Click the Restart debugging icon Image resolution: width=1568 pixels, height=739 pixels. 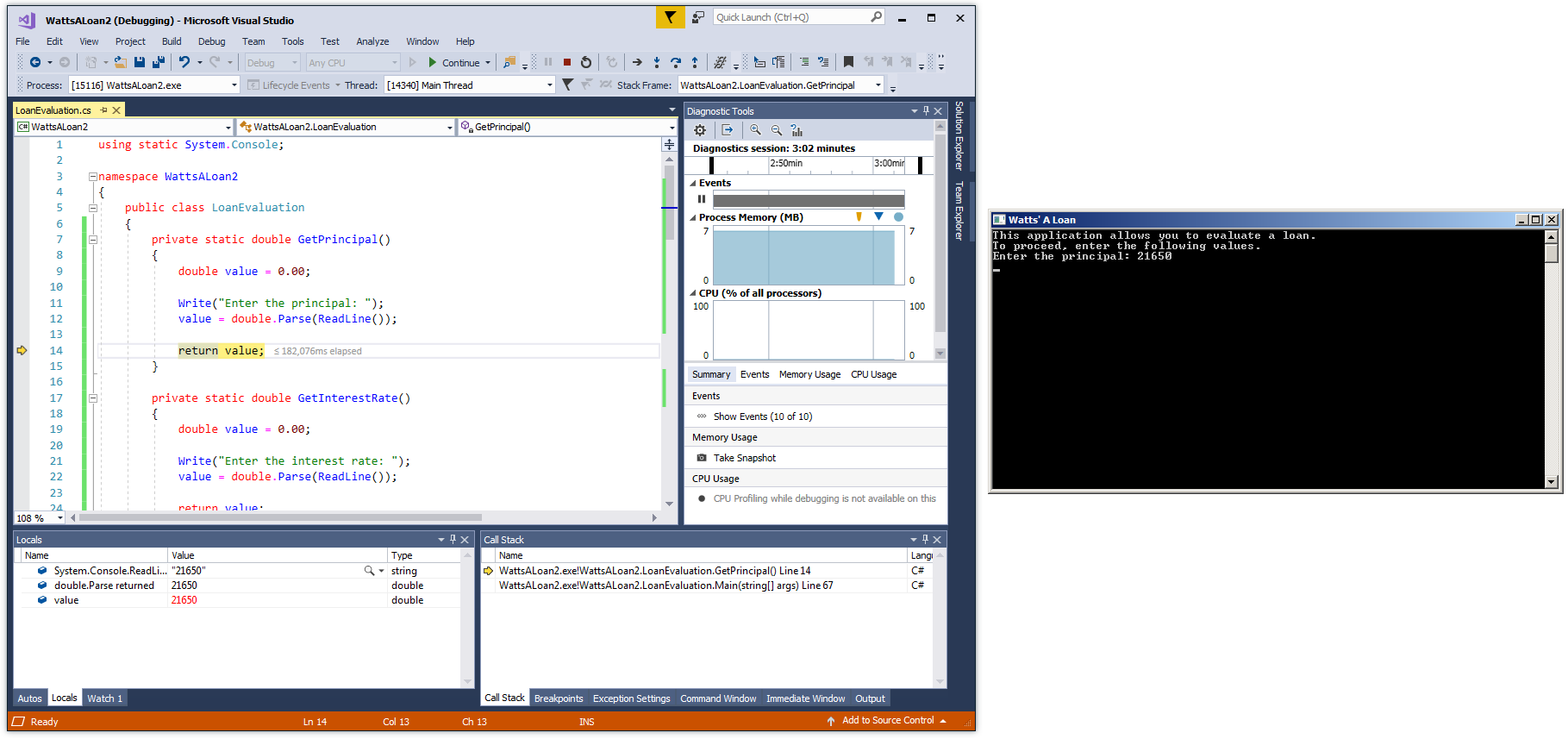(586, 62)
